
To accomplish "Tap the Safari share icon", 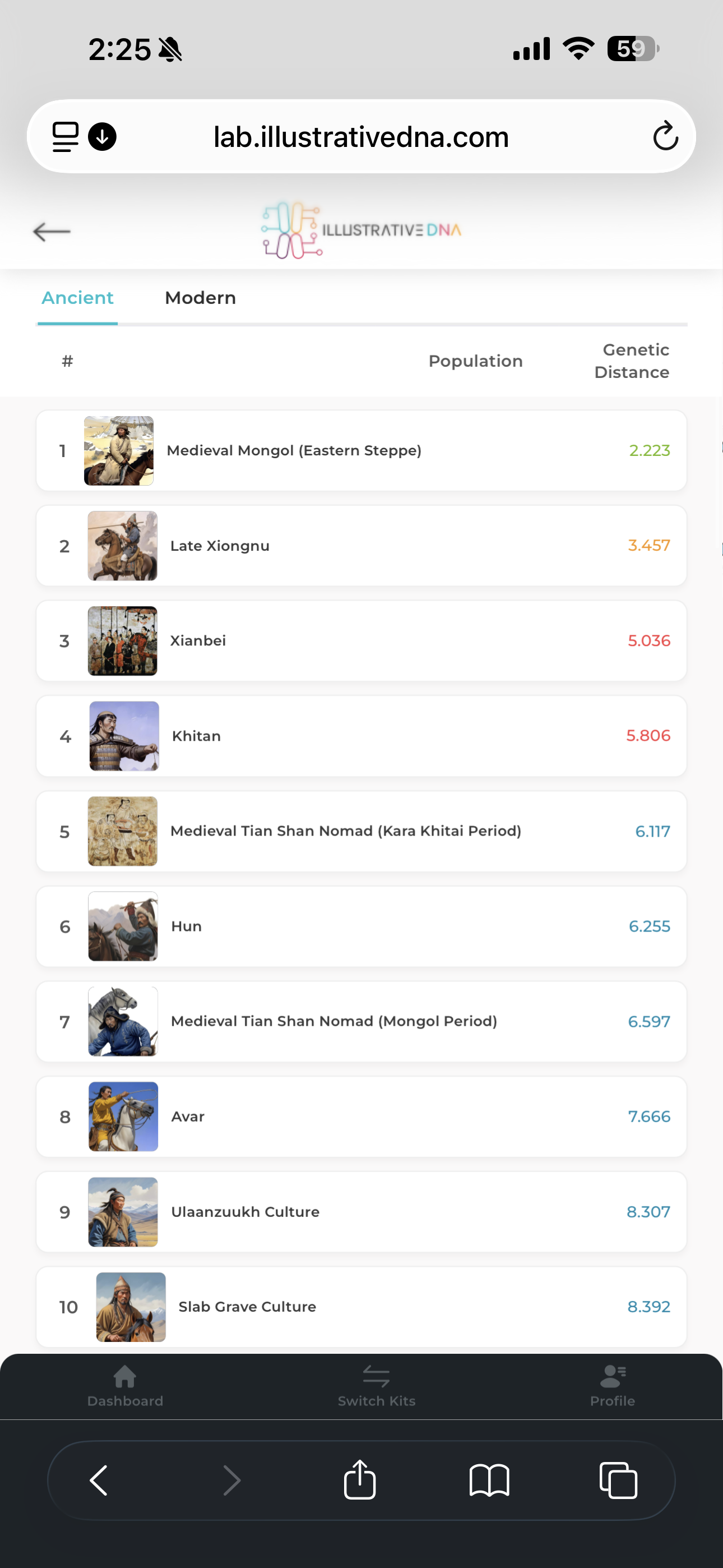I will 360,1479.
